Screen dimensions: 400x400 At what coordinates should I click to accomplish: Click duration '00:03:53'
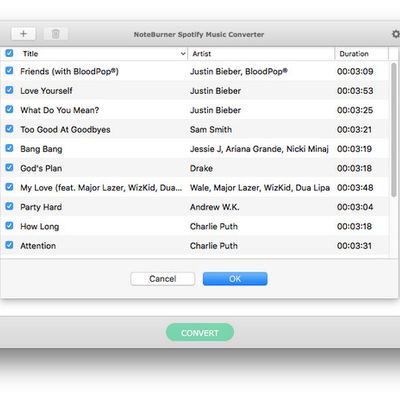click(355, 91)
